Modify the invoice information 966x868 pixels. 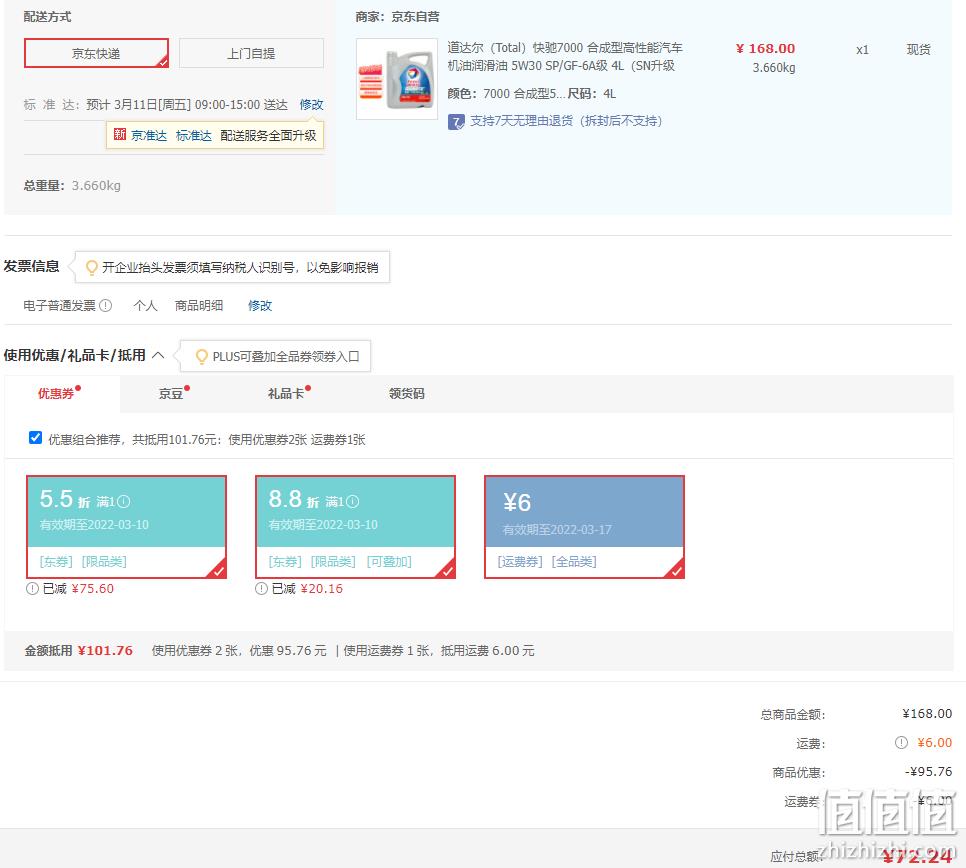(260, 306)
